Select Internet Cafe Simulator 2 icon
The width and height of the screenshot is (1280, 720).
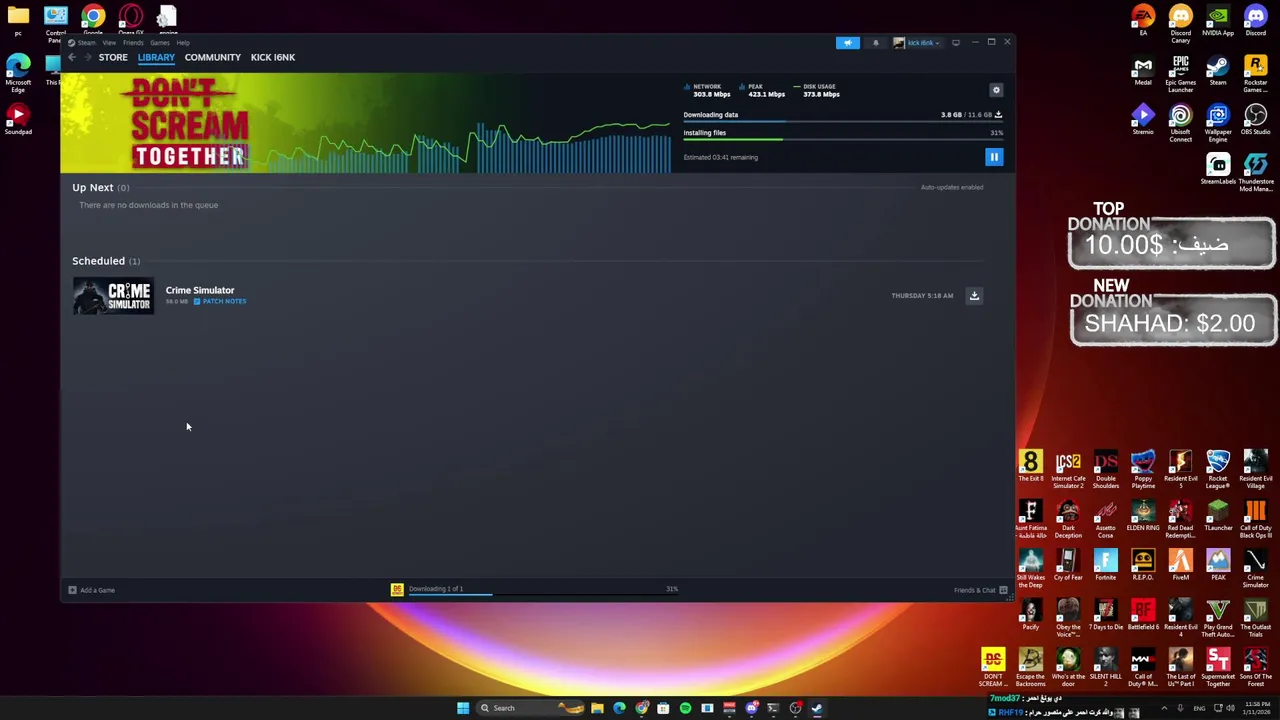[x=1068, y=470]
